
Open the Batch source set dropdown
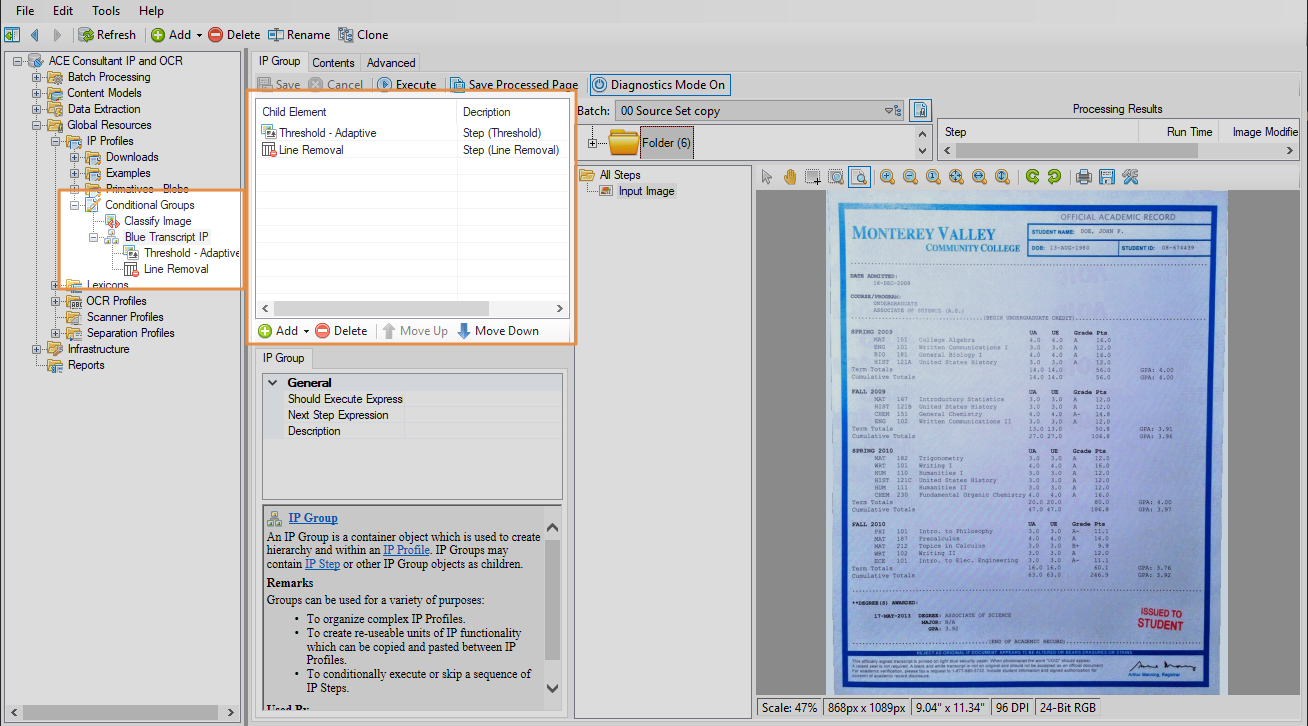coord(887,111)
